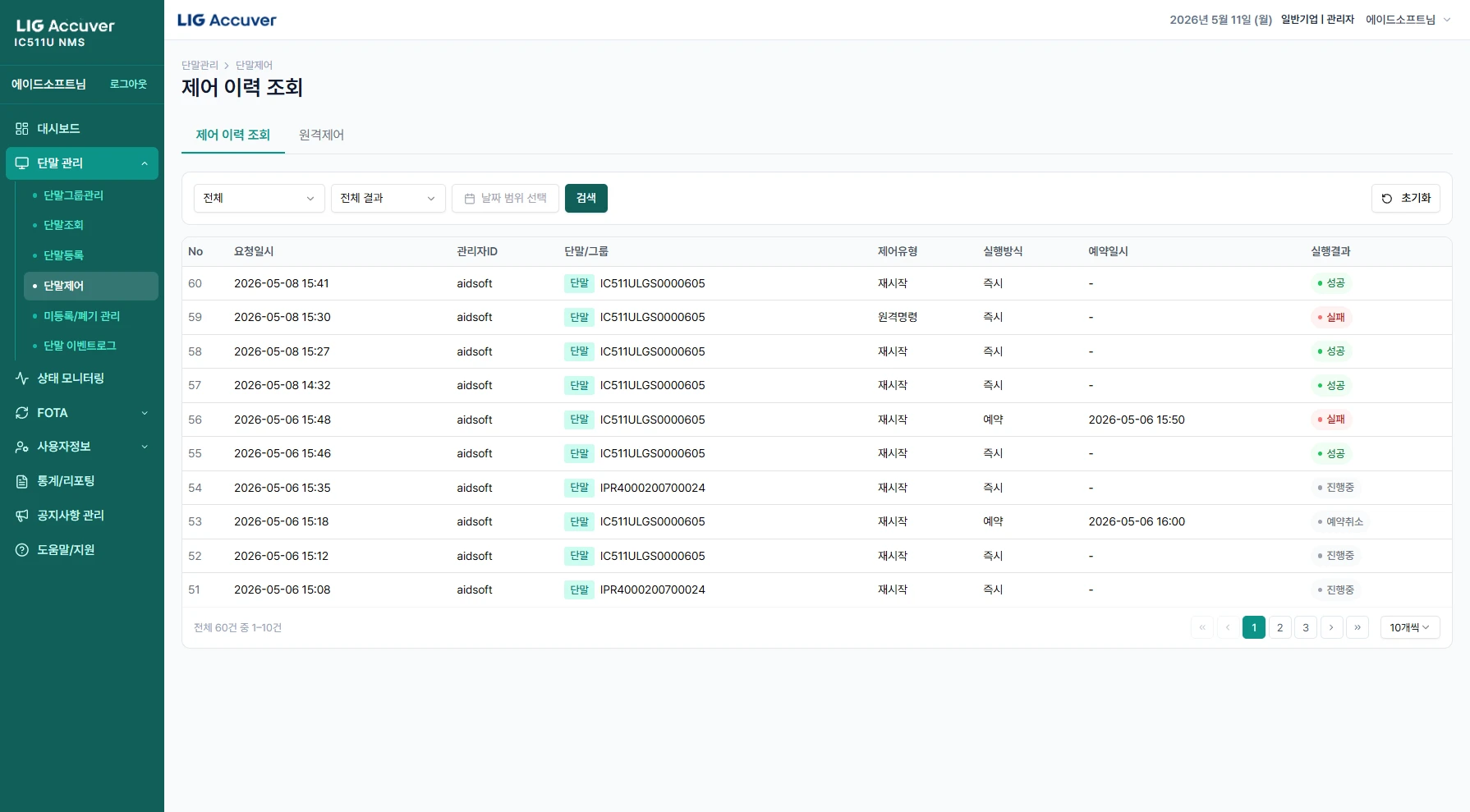This screenshot has width=1470, height=812.
Task: Open the 전체 결과 filter dropdown
Action: [388, 198]
